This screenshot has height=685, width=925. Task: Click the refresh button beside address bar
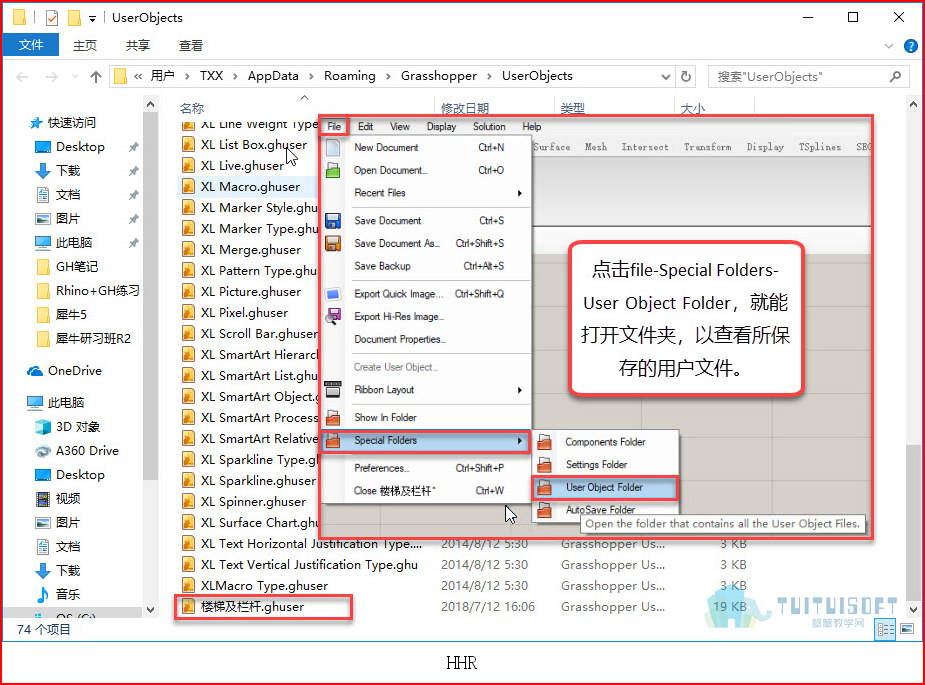[x=685, y=76]
